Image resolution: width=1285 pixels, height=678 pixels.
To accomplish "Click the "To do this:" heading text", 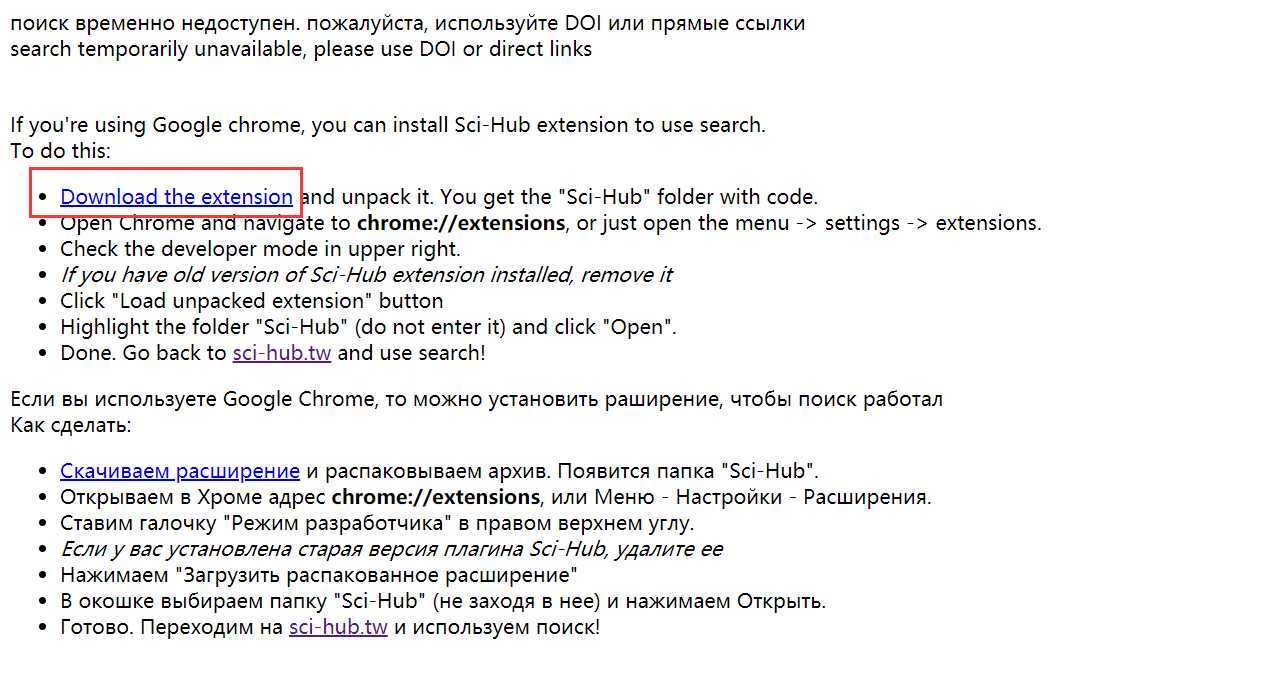I will tap(60, 151).
